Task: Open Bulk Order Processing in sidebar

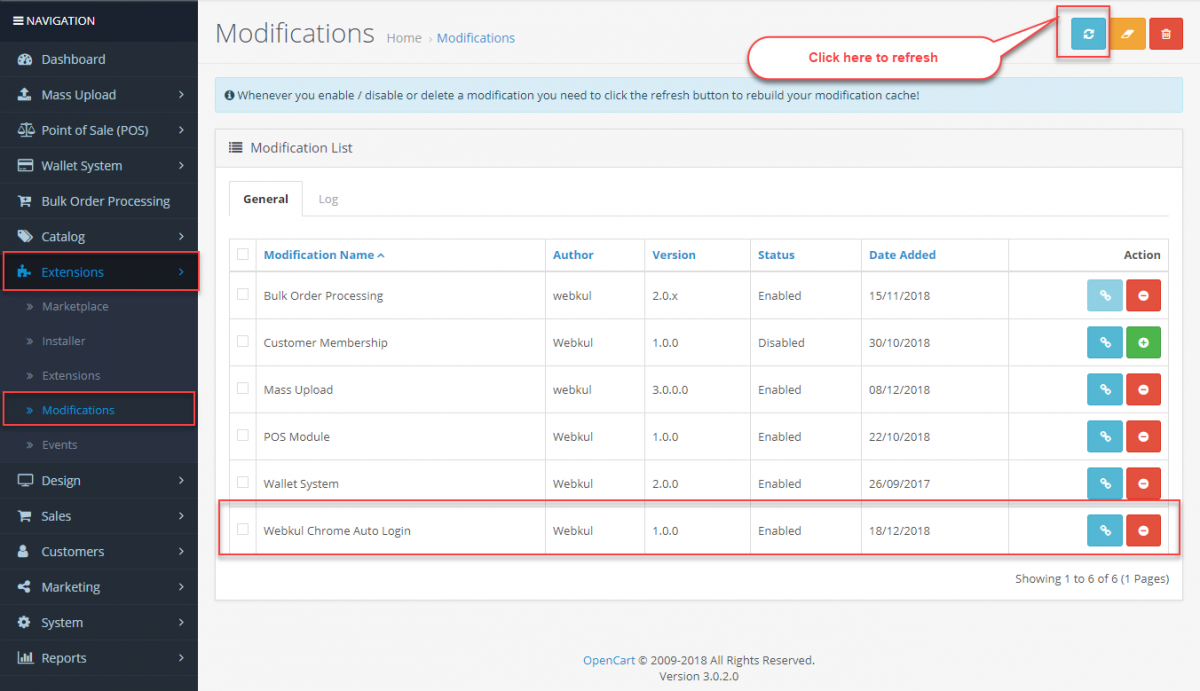Action: 99,202
